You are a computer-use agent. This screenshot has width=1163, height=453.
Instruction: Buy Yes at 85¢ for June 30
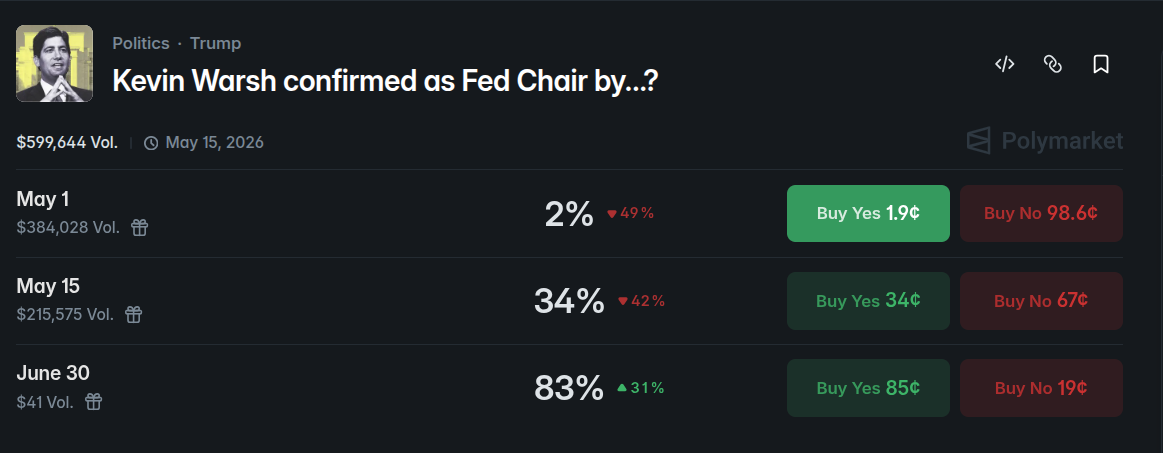pos(868,387)
